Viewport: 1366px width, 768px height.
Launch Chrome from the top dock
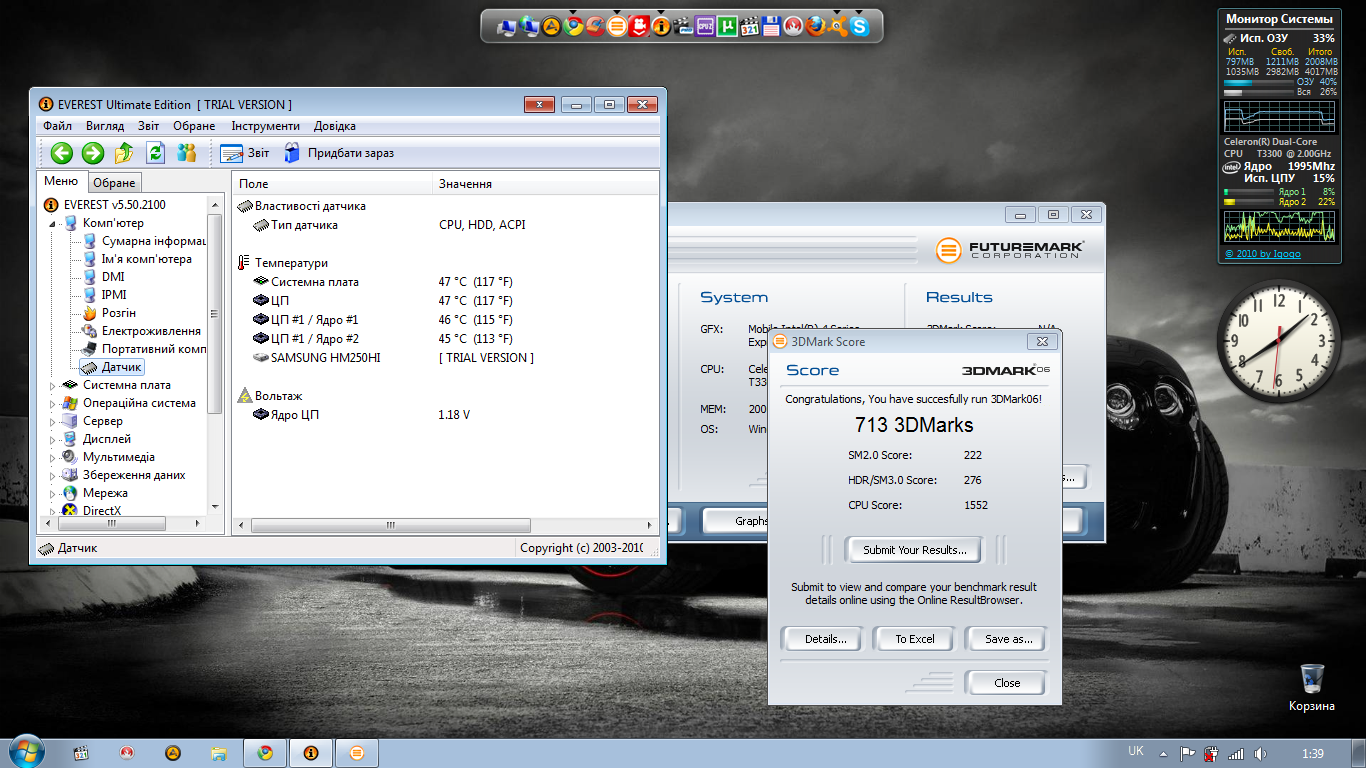tap(573, 26)
